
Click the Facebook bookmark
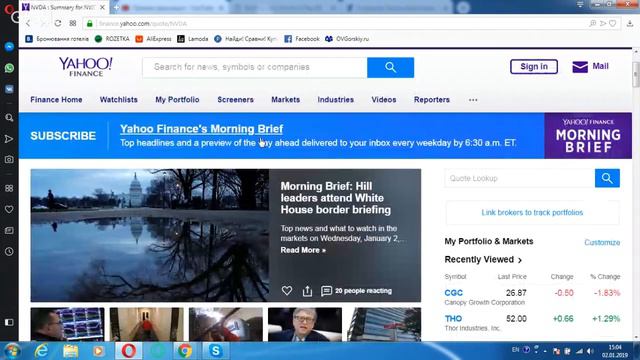click(302, 39)
